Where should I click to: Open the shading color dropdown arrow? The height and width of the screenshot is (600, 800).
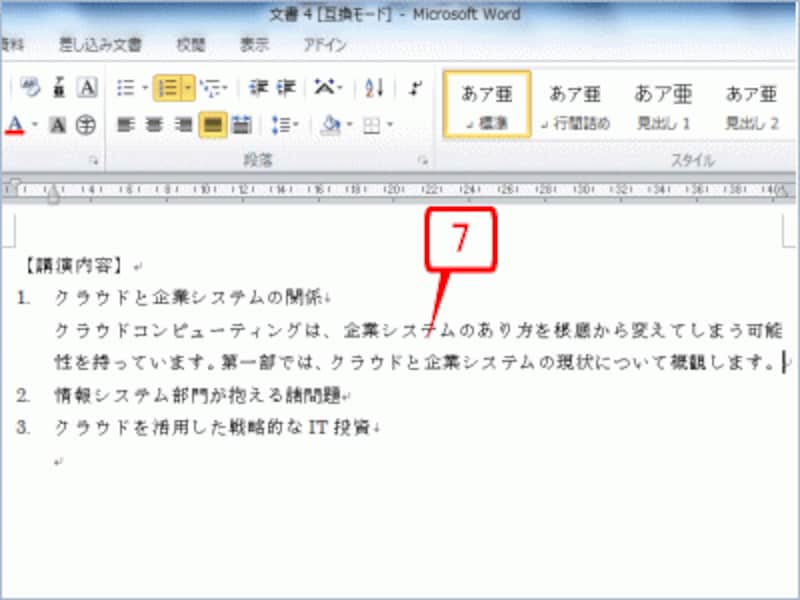[x=349, y=124]
